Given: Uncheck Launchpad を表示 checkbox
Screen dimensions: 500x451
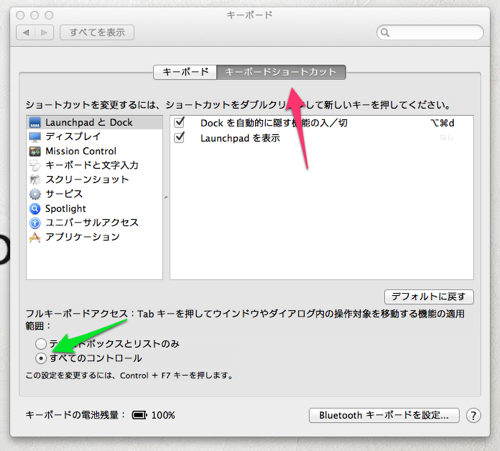Looking at the screenshot, I should 180,137.
